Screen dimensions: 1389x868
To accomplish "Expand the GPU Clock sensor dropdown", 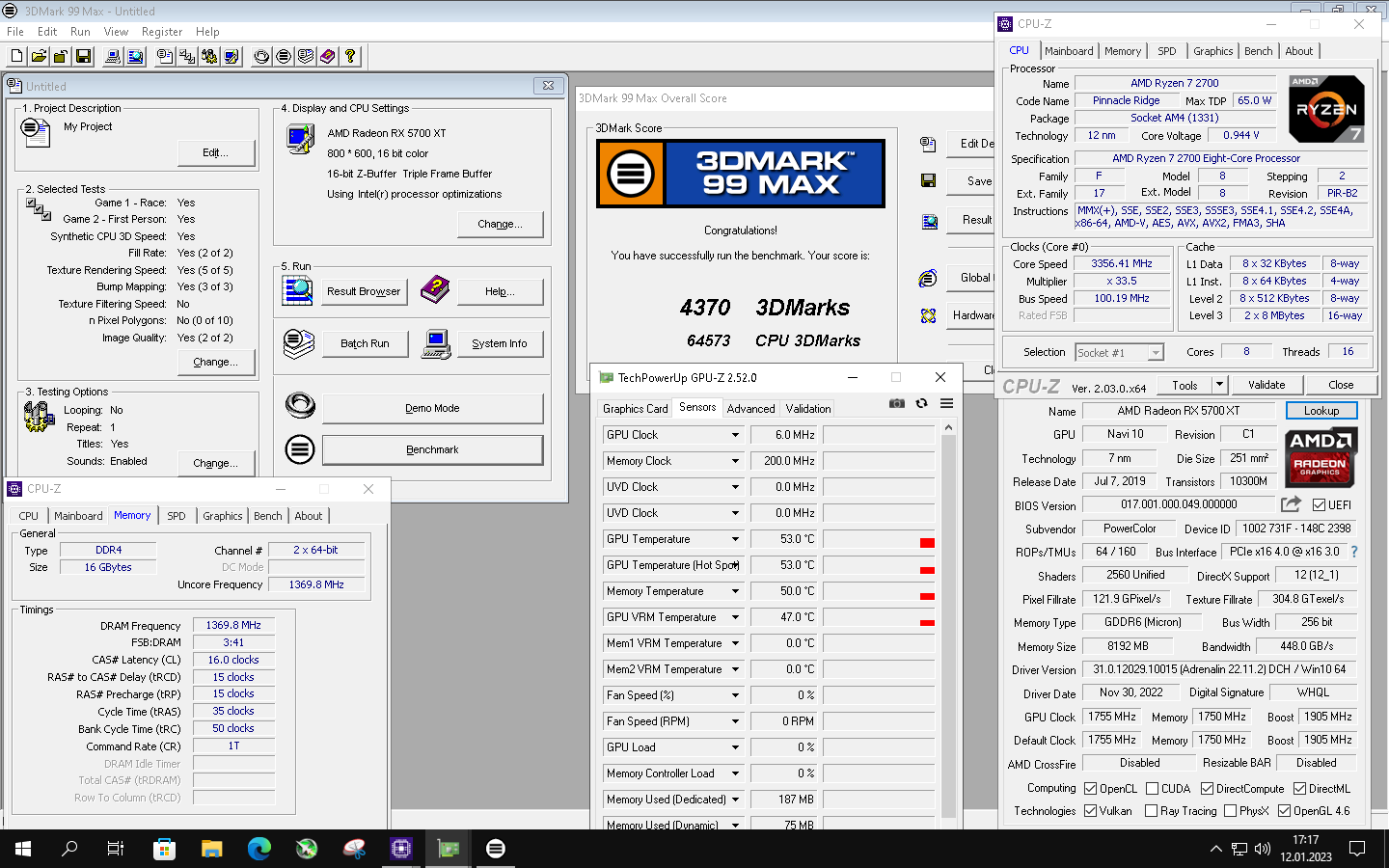I will (735, 435).
